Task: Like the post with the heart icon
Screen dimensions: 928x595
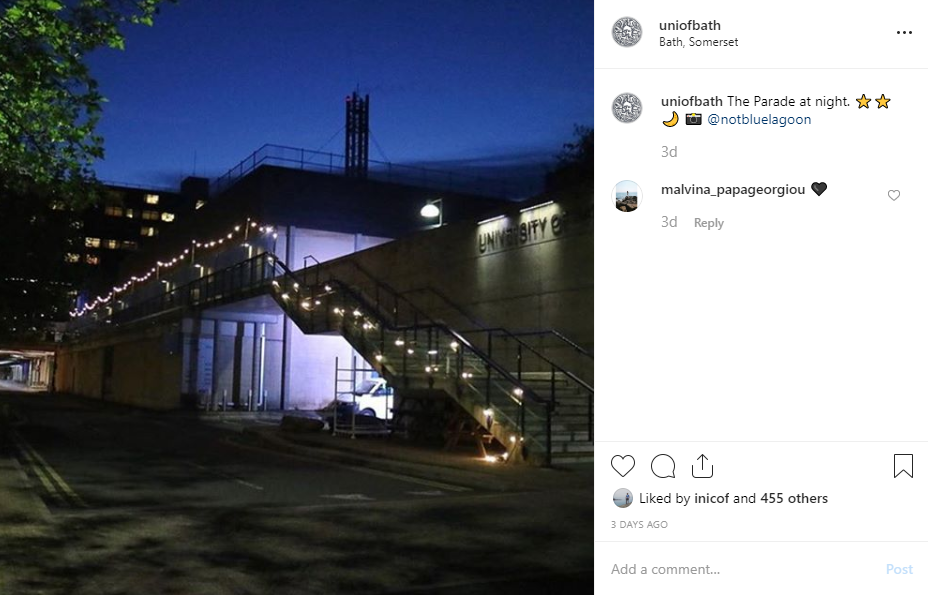Action: (x=623, y=466)
